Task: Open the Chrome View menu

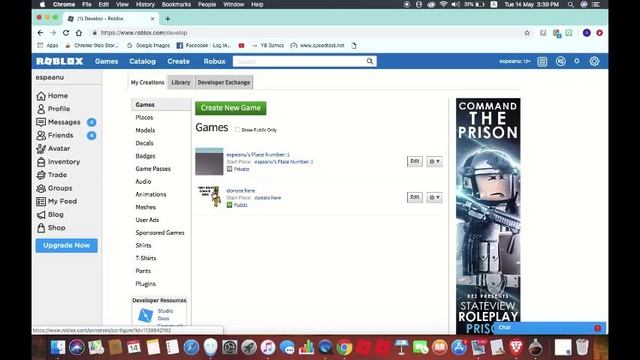Action: click(122, 4)
